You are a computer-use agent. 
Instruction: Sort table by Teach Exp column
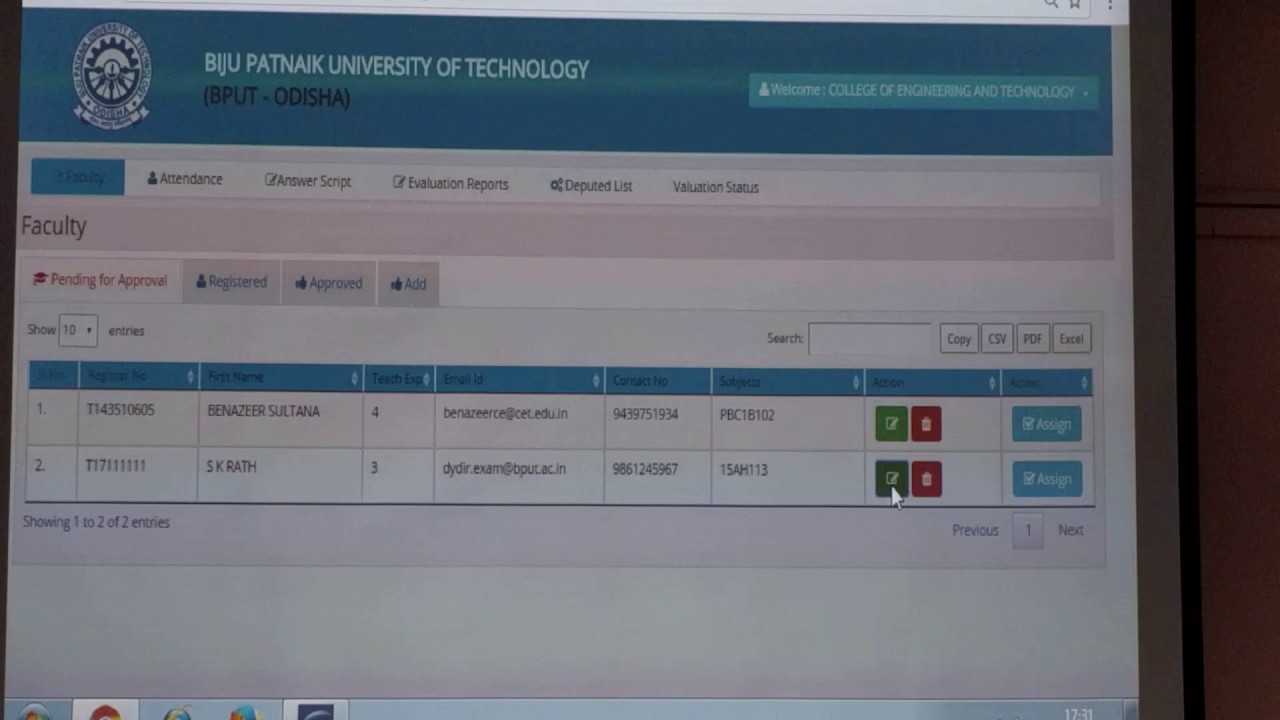click(398, 379)
